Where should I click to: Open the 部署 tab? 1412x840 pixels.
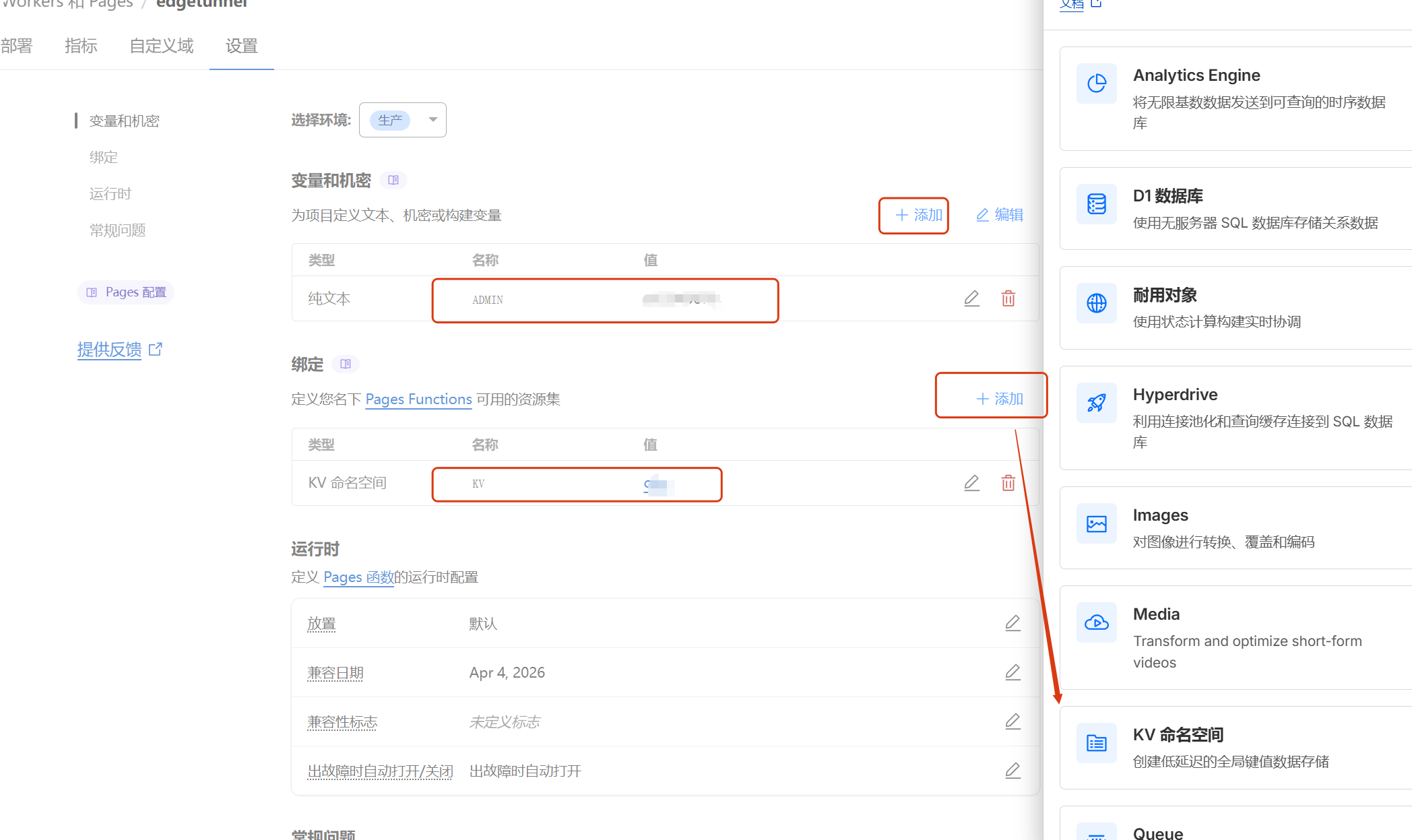coord(15,46)
